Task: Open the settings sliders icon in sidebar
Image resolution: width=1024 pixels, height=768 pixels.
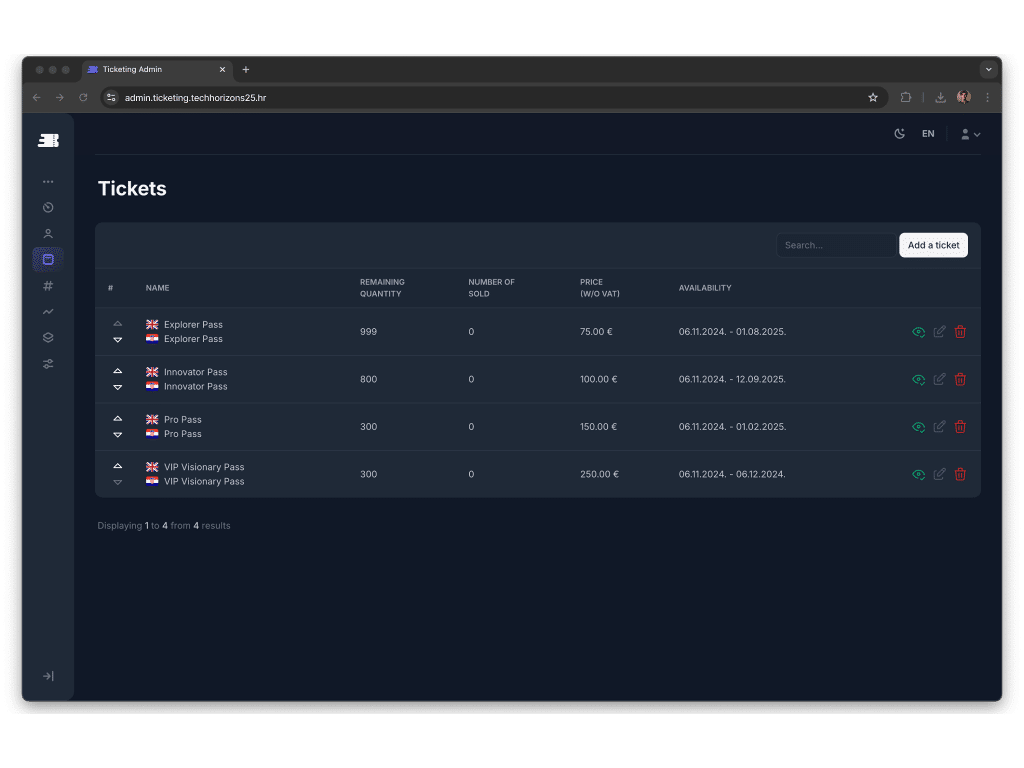Action: (x=48, y=364)
